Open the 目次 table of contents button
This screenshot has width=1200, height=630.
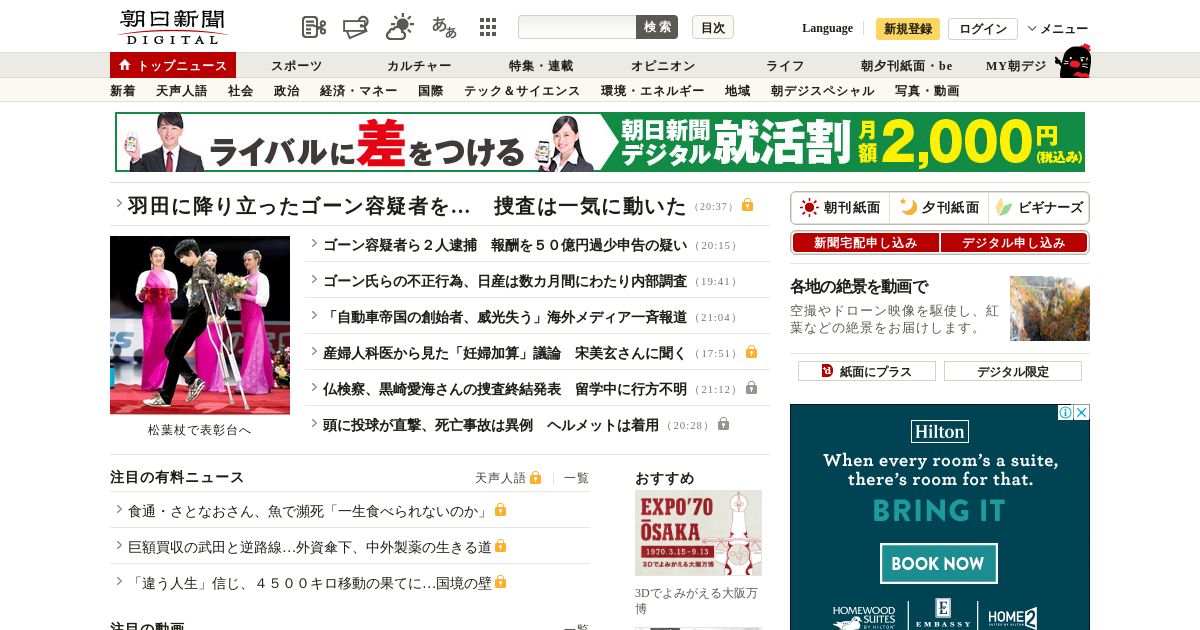pos(713,27)
